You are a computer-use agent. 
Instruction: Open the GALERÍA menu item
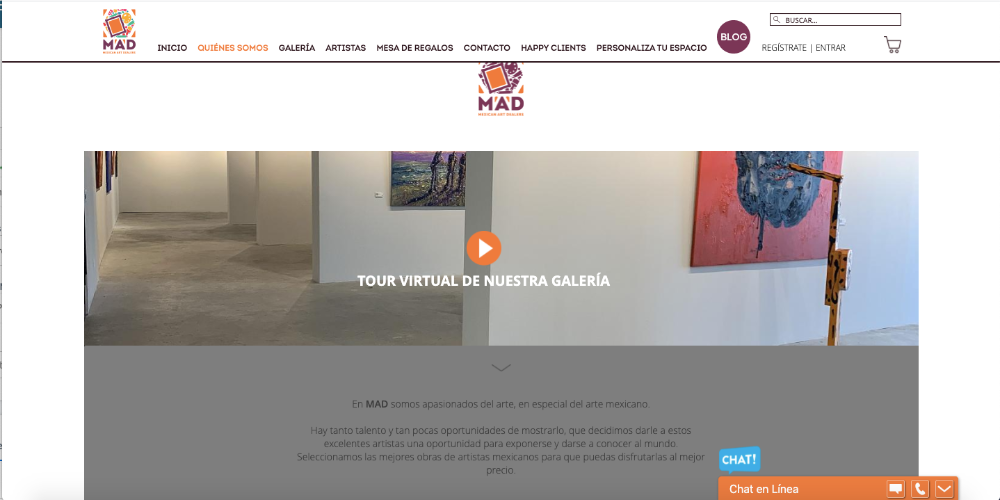pos(297,48)
